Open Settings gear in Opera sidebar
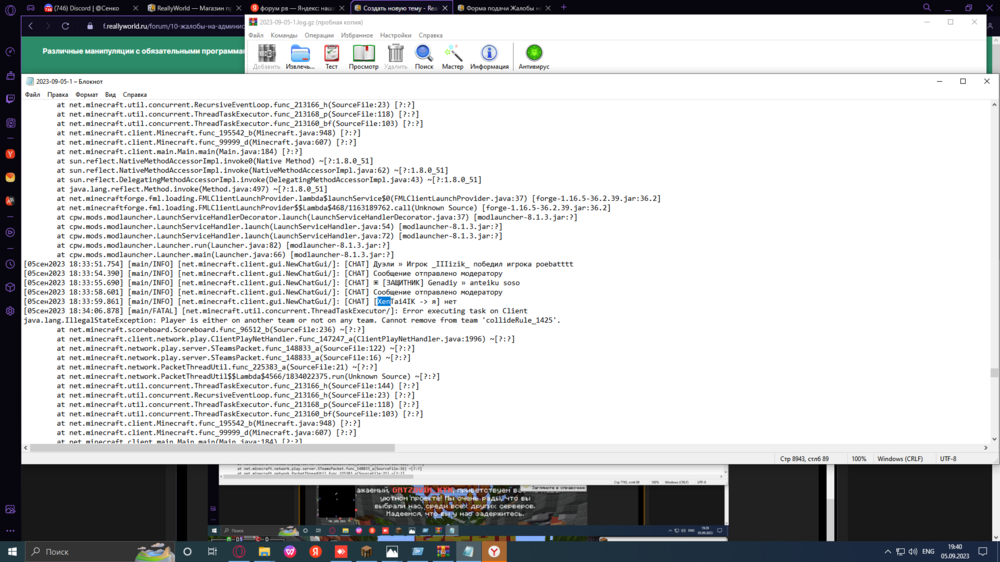 [x=10, y=311]
